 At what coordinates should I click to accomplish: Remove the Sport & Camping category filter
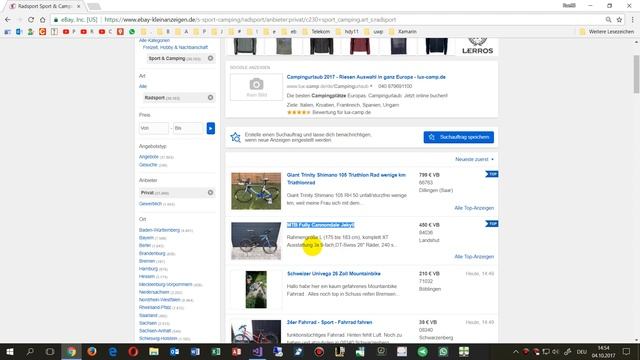(211, 58)
